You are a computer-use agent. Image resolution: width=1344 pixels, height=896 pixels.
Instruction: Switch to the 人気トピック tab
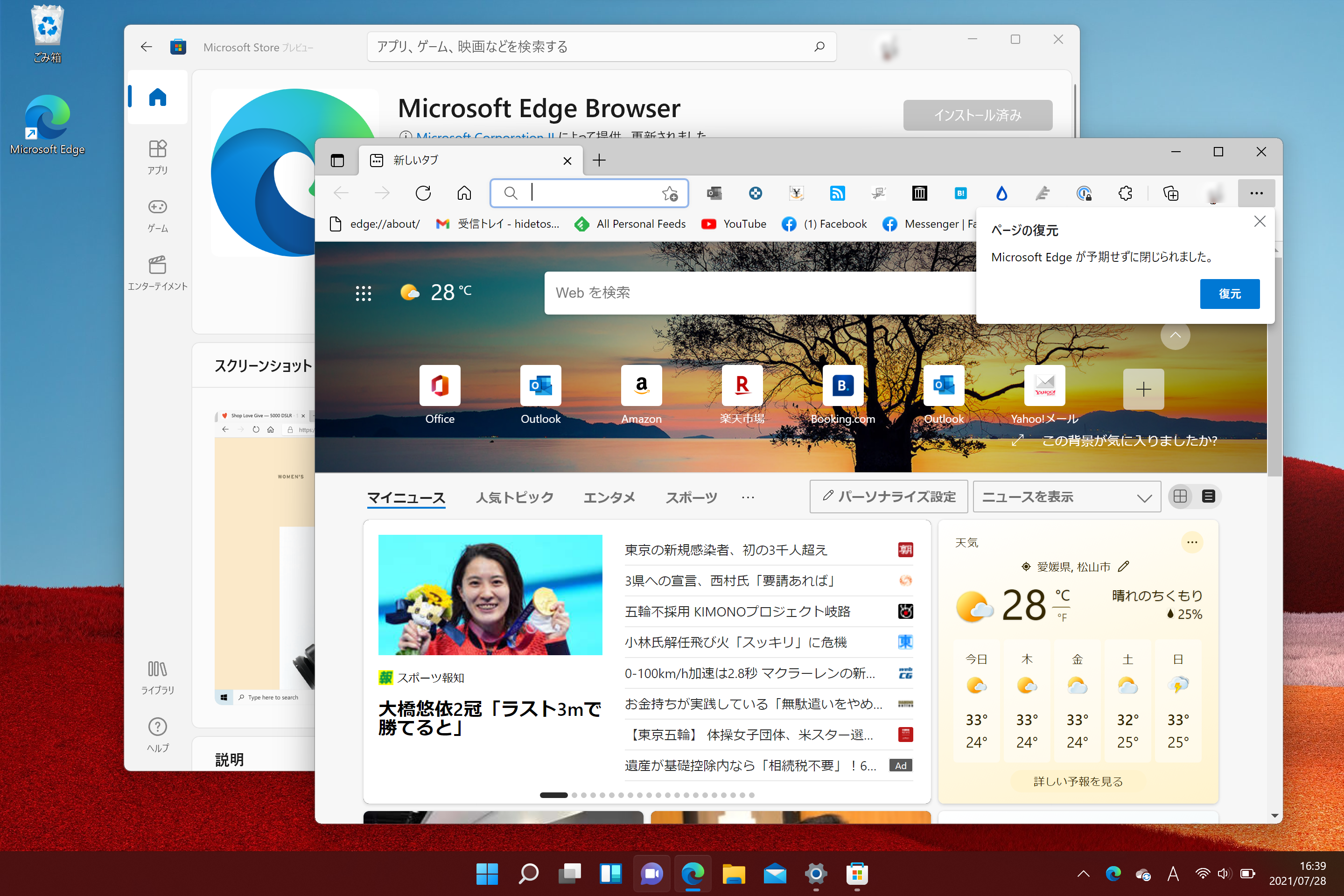(x=514, y=497)
